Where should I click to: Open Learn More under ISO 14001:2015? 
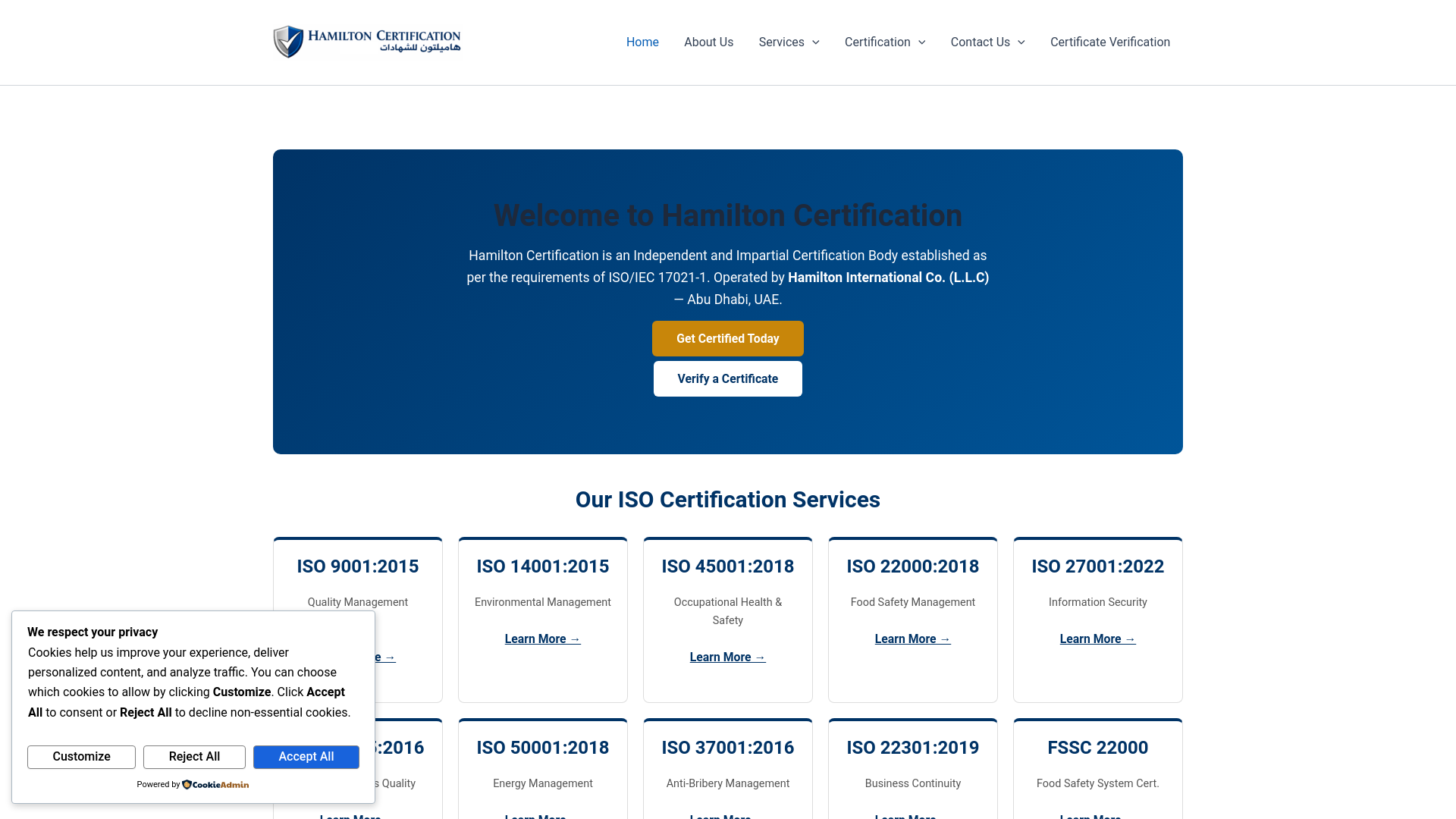coord(543,639)
